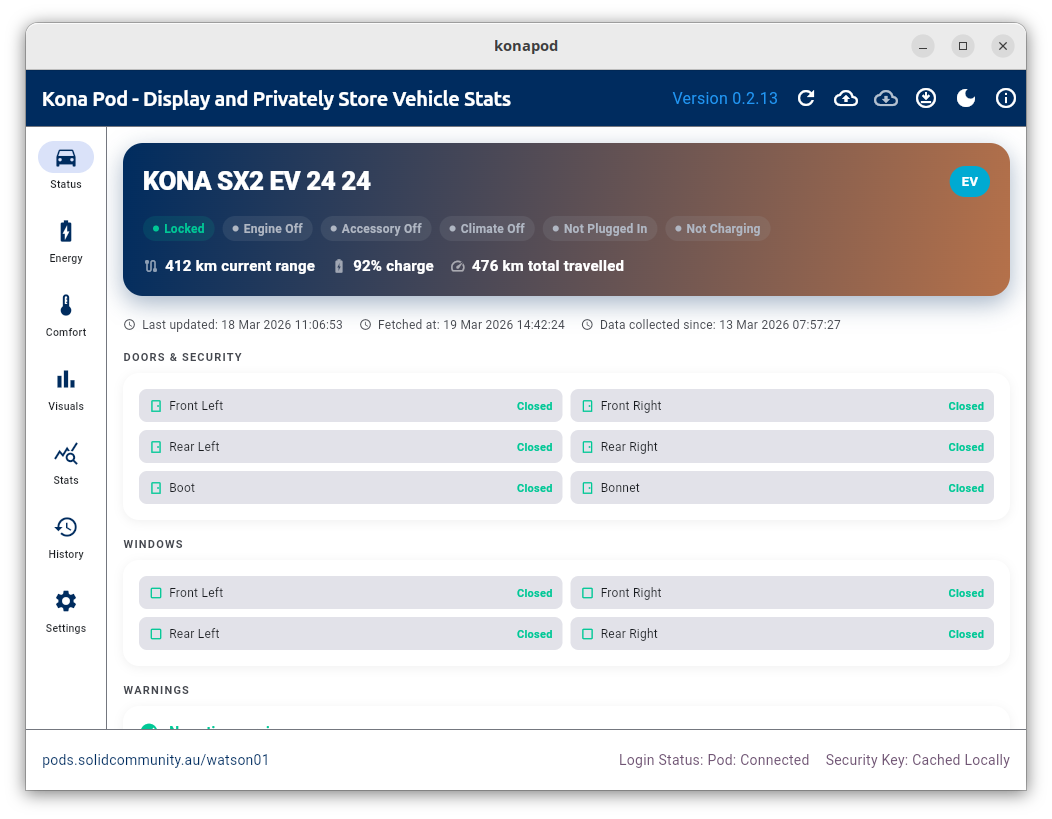The width and height of the screenshot is (1052, 819).
Task: Click the EV badge on vehicle card
Action: [969, 182]
